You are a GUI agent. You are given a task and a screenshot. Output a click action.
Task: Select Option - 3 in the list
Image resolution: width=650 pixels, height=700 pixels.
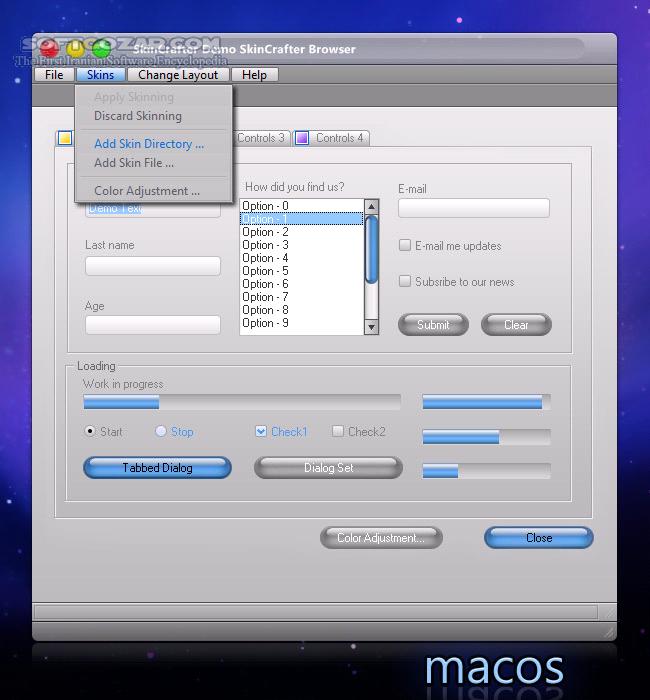click(x=302, y=245)
